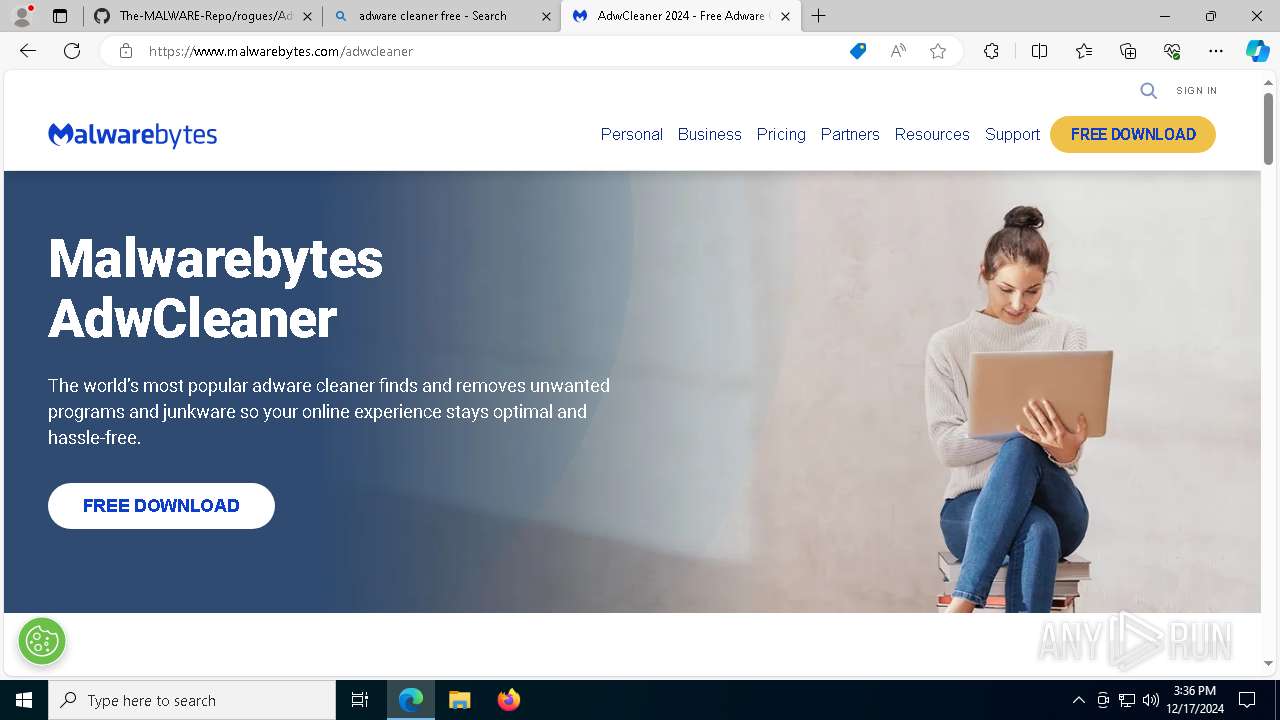Open the Copilot sidebar icon
Viewport: 1280px width, 720px height.
click(x=1258, y=51)
